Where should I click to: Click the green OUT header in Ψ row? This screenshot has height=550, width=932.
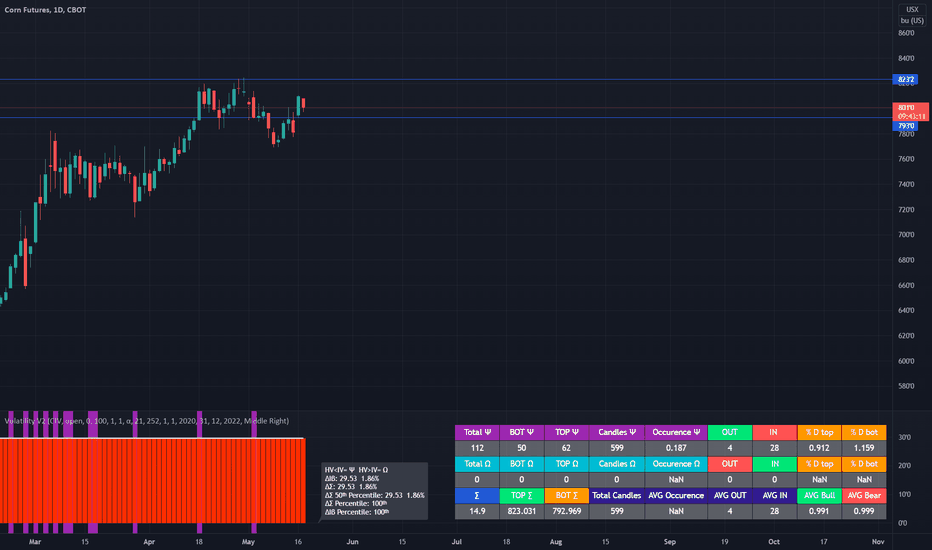pos(730,432)
